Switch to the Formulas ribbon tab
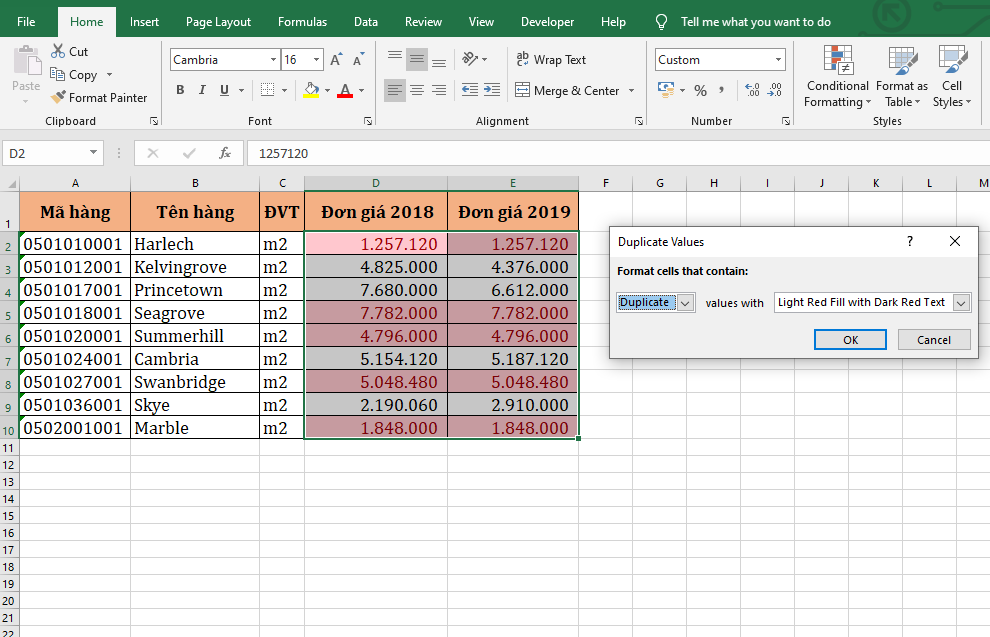 pos(302,22)
